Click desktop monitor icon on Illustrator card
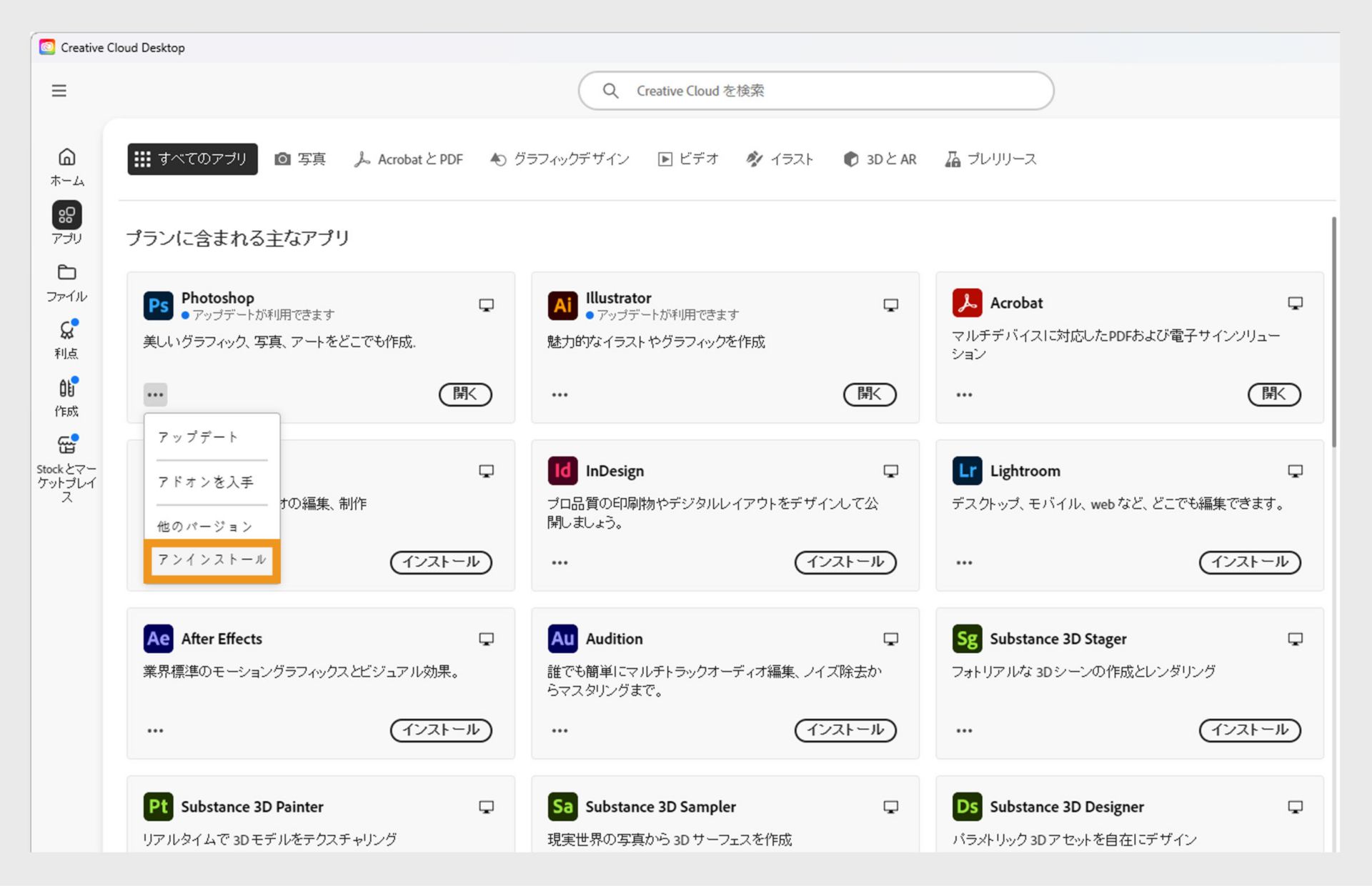Screen dimensions: 1372x886 pyautogui.click(x=890, y=305)
